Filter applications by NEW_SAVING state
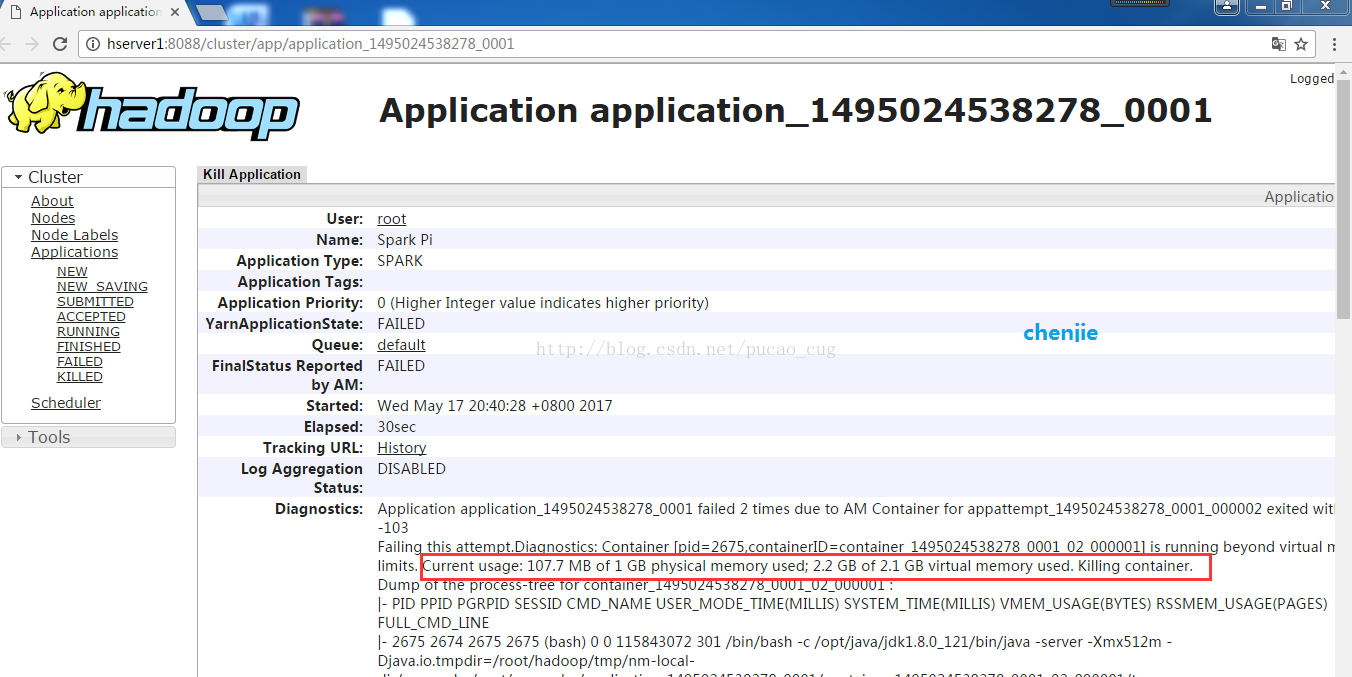The image size is (1352, 677). pyautogui.click(x=102, y=286)
